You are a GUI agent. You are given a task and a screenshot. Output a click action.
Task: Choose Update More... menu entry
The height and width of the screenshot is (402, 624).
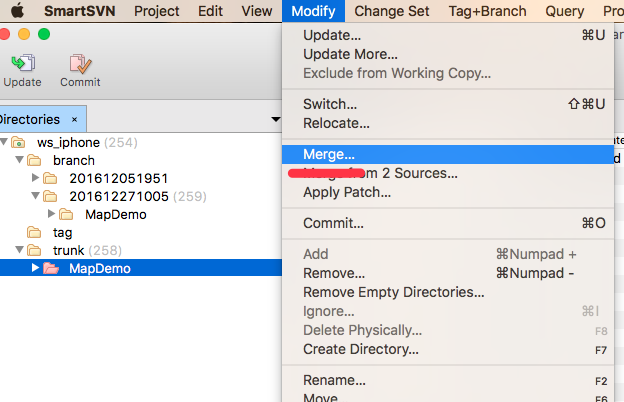click(x=448, y=54)
